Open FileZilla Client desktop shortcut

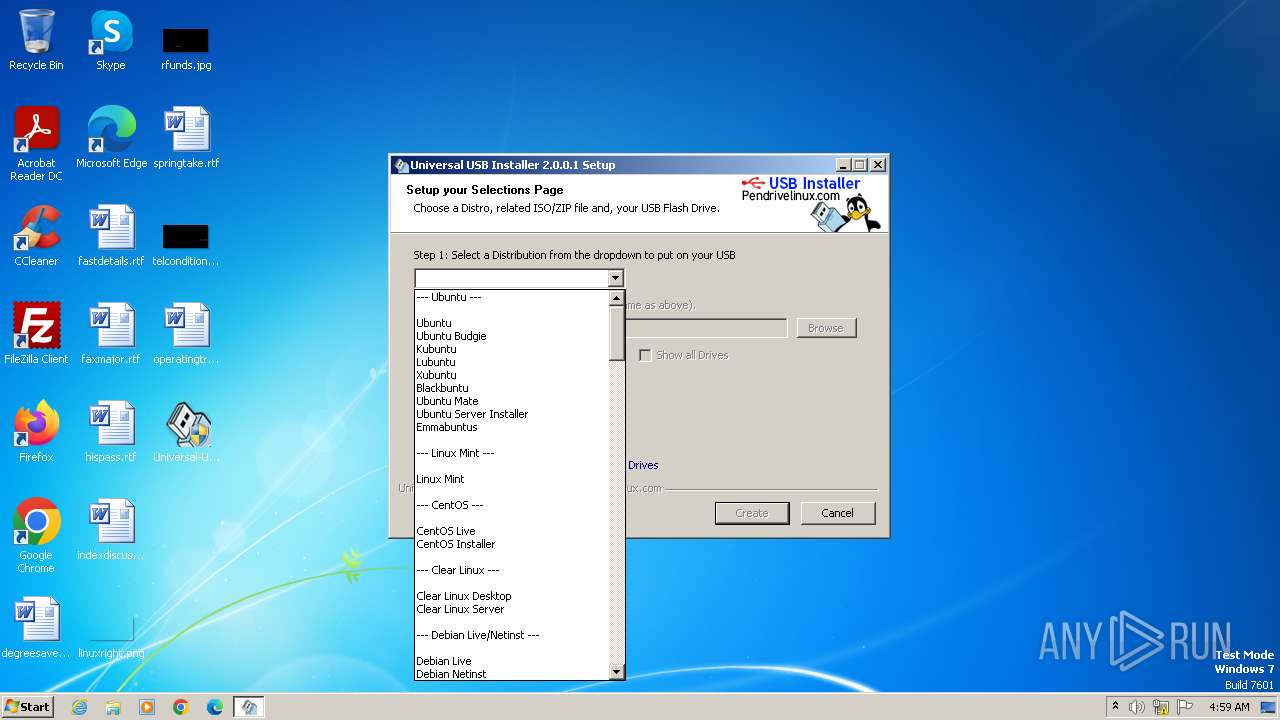coord(36,334)
